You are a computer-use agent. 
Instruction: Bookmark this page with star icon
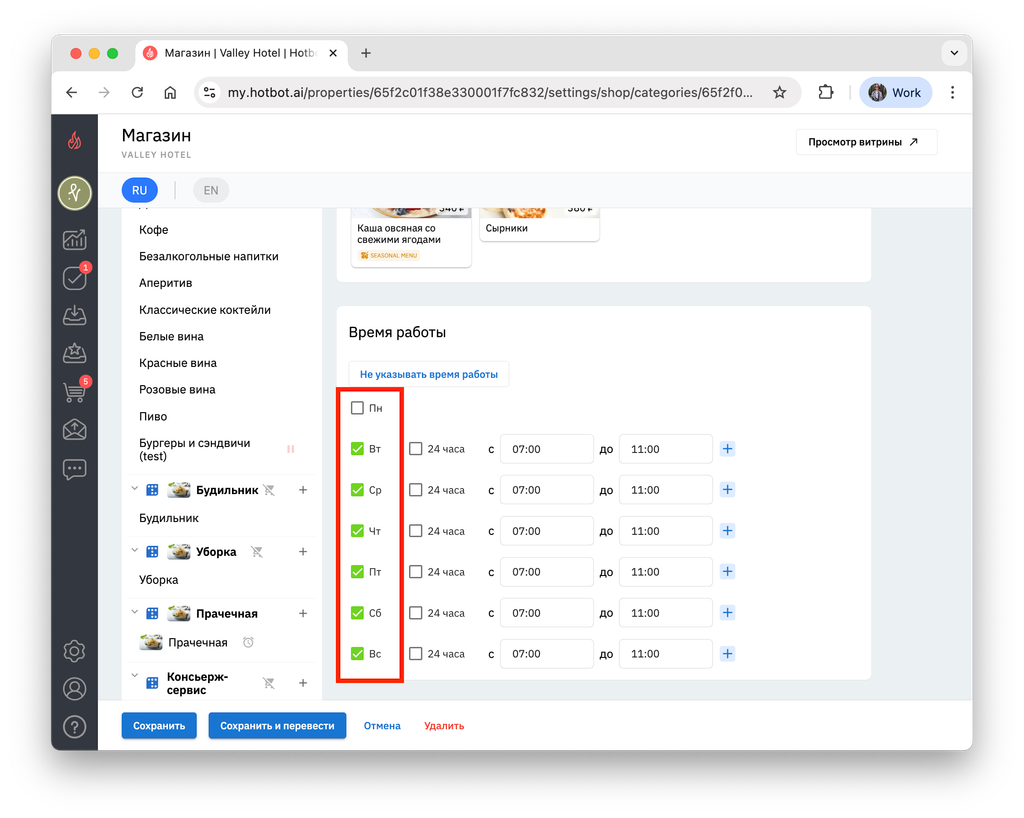[x=779, y=93]
